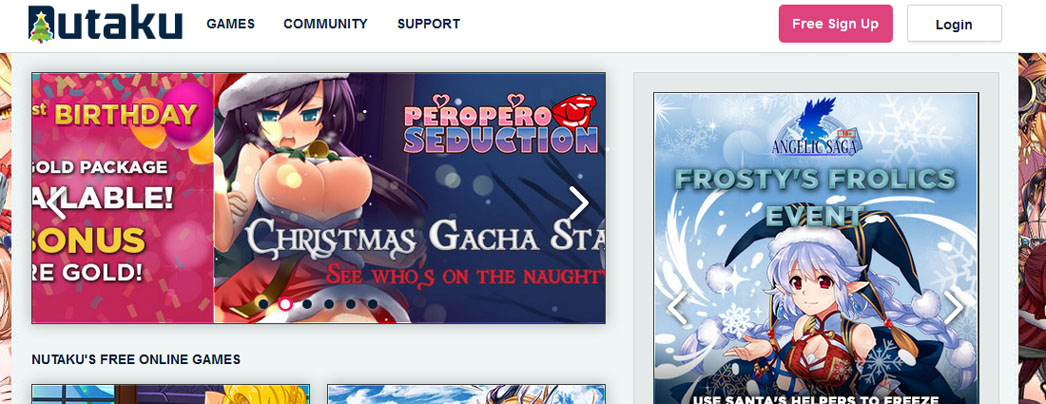Select the sixth carousel dot indicator
1046x404 pixels.
(x=372, y=304)
